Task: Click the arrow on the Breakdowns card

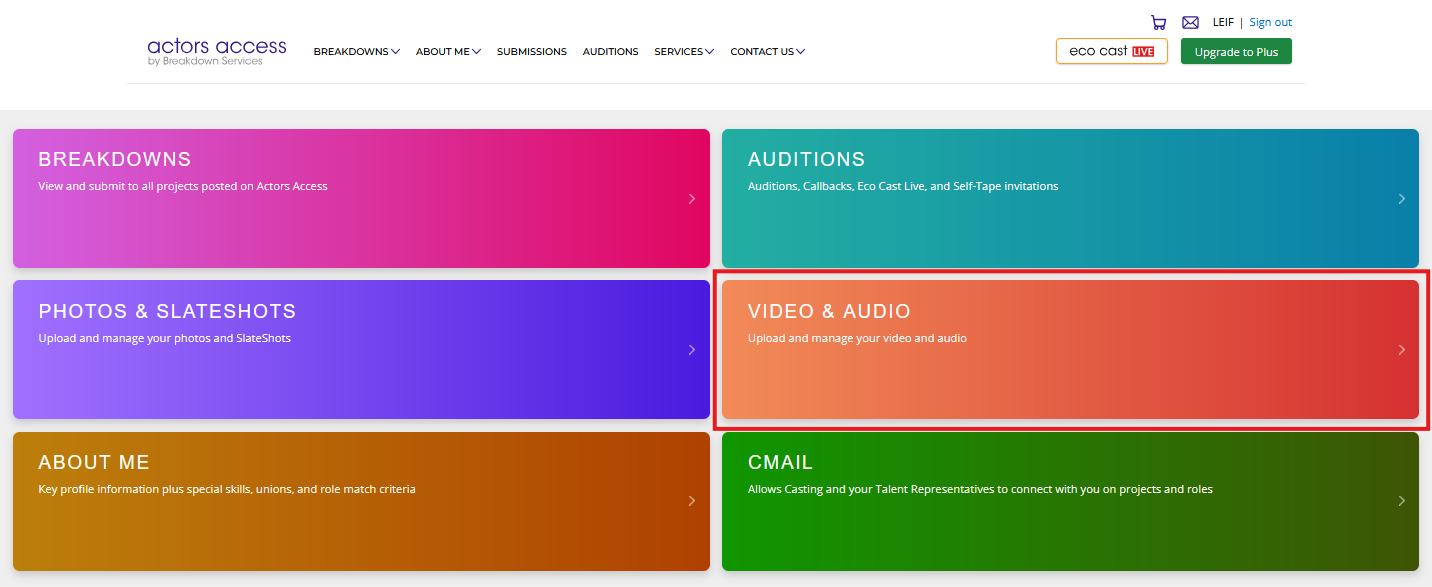Action: [692, 199]
